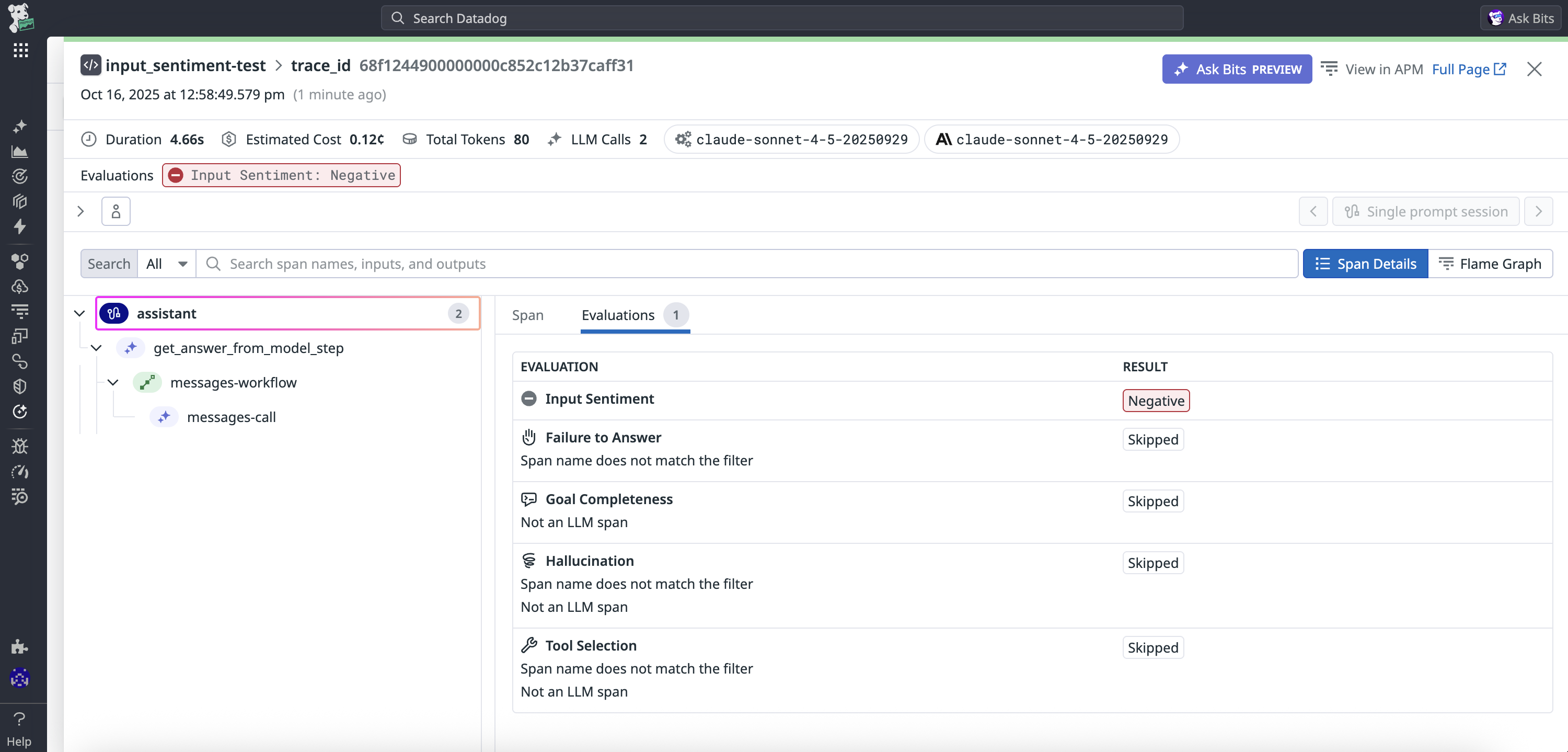1568x752 pixels.
Task: Click the lightning bolt icon in the sidebar
Action: pos(20,226)
